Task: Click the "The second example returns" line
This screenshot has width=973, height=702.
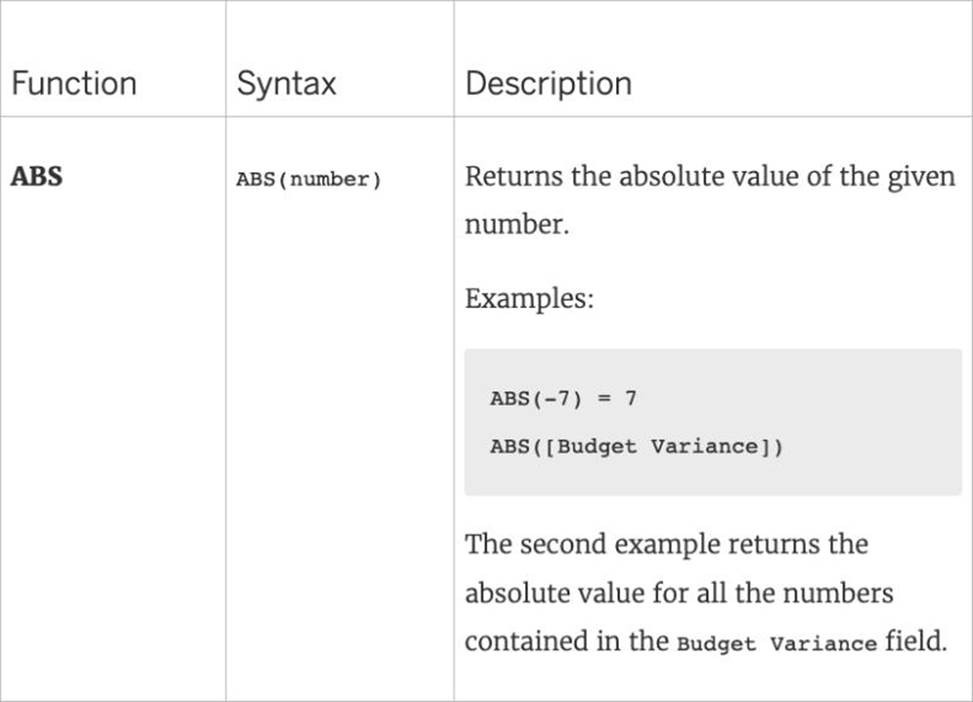Action: (666, 545)
